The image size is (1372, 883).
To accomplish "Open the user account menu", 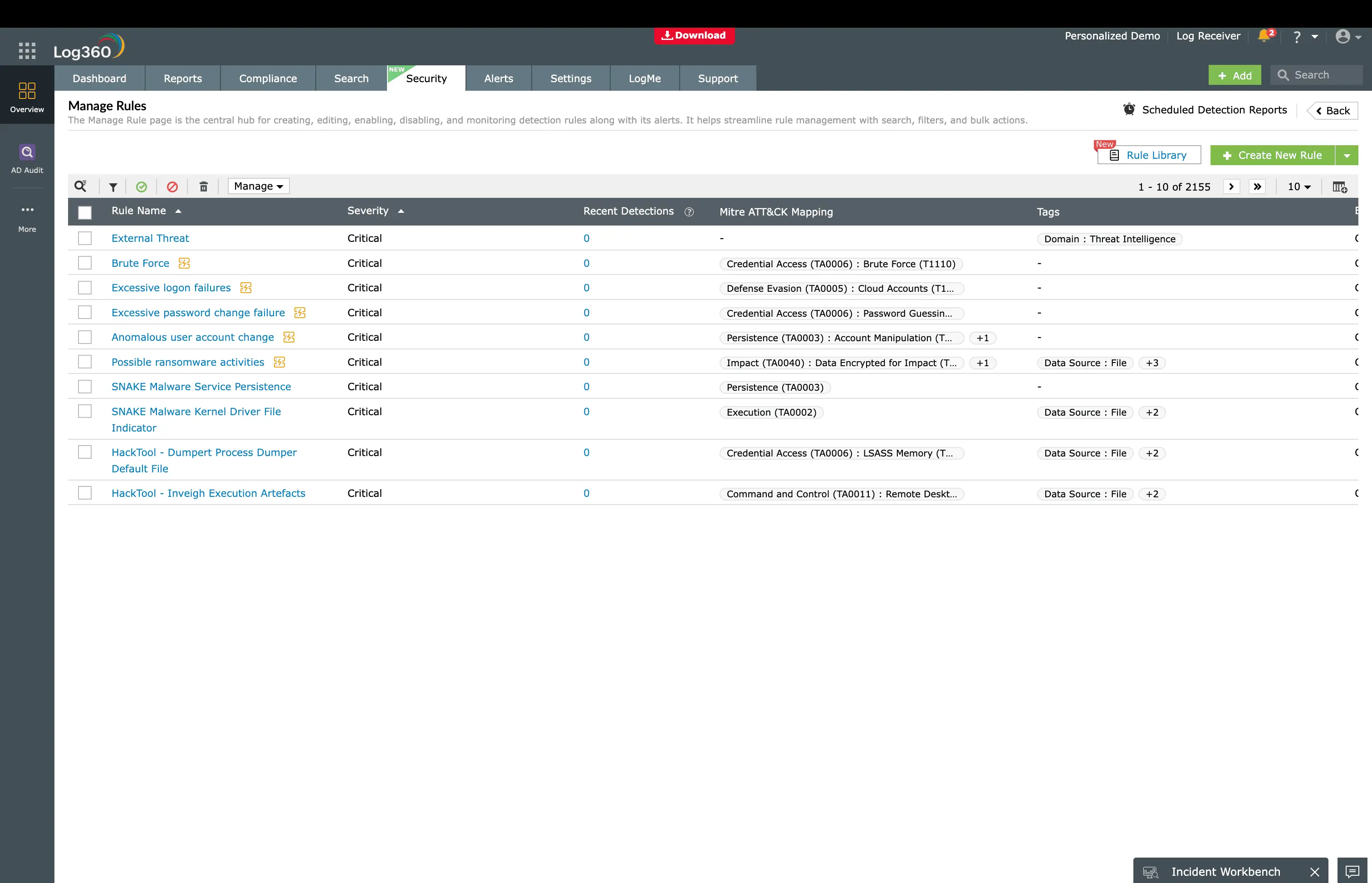I will pos(1347,37).
